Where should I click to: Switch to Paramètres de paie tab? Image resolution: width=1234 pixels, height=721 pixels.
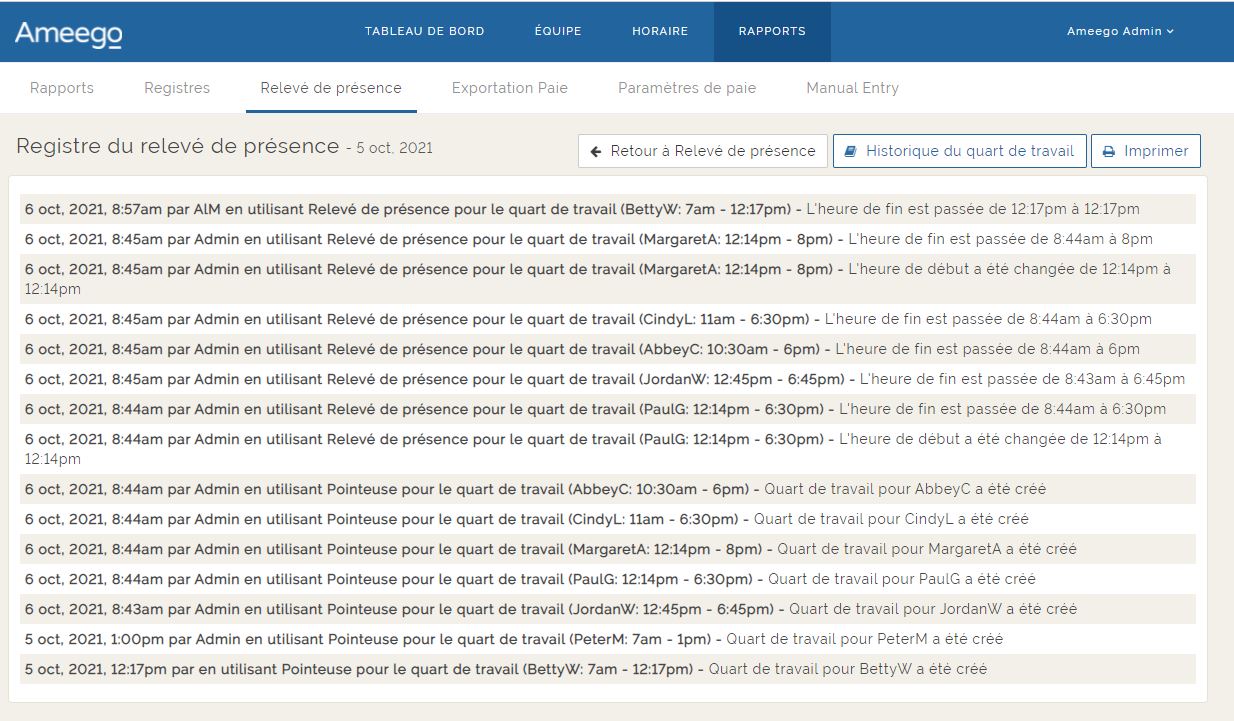pyautogui.click(x=687, y=88)
